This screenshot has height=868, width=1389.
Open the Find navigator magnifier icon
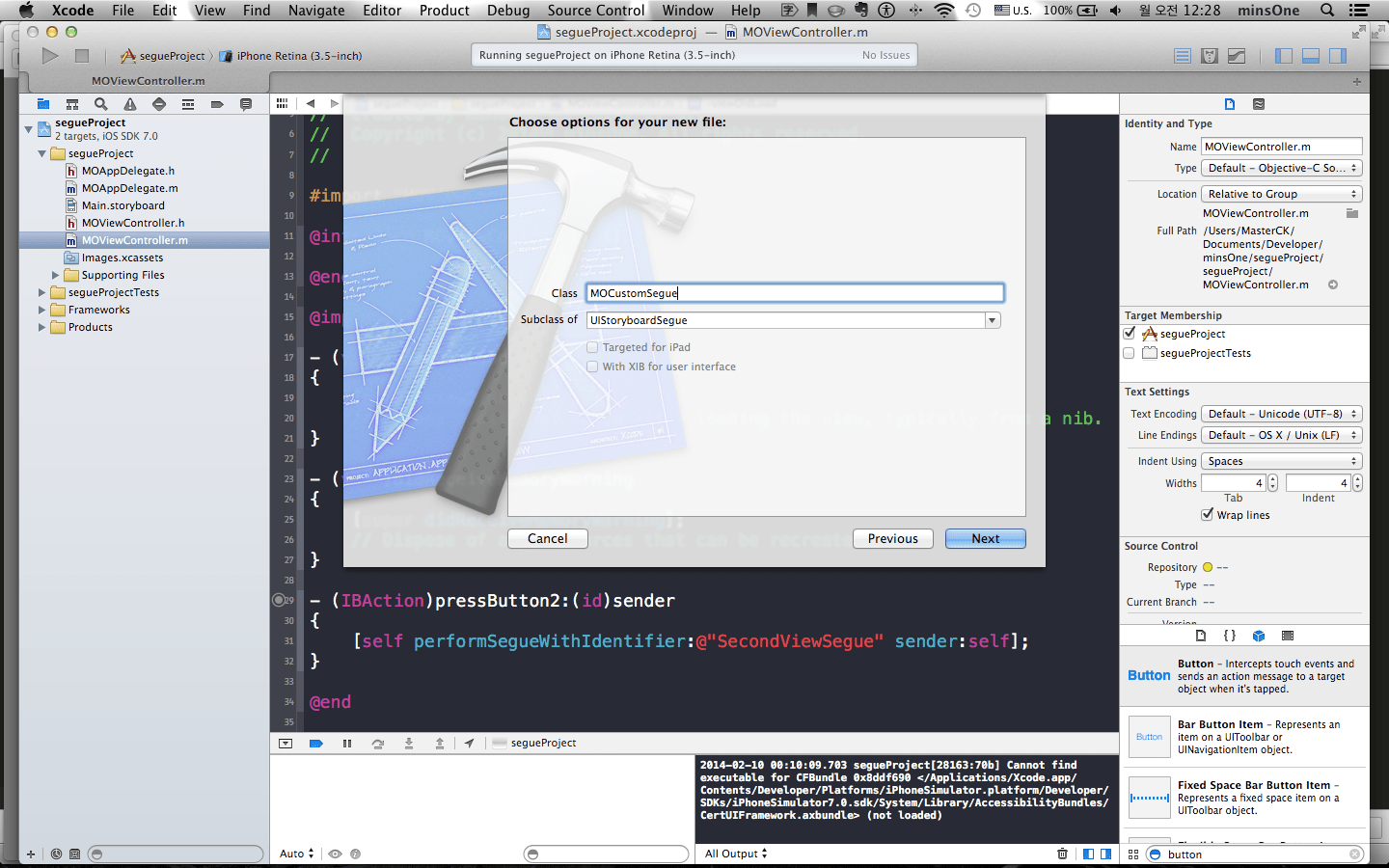pos(101,104)
